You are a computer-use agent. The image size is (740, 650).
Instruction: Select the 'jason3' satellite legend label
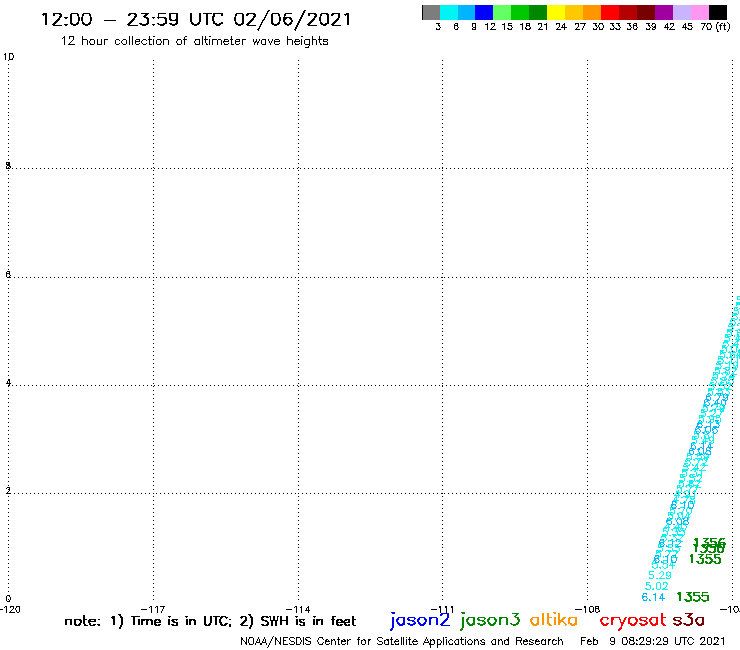click(x=490, y=620)
